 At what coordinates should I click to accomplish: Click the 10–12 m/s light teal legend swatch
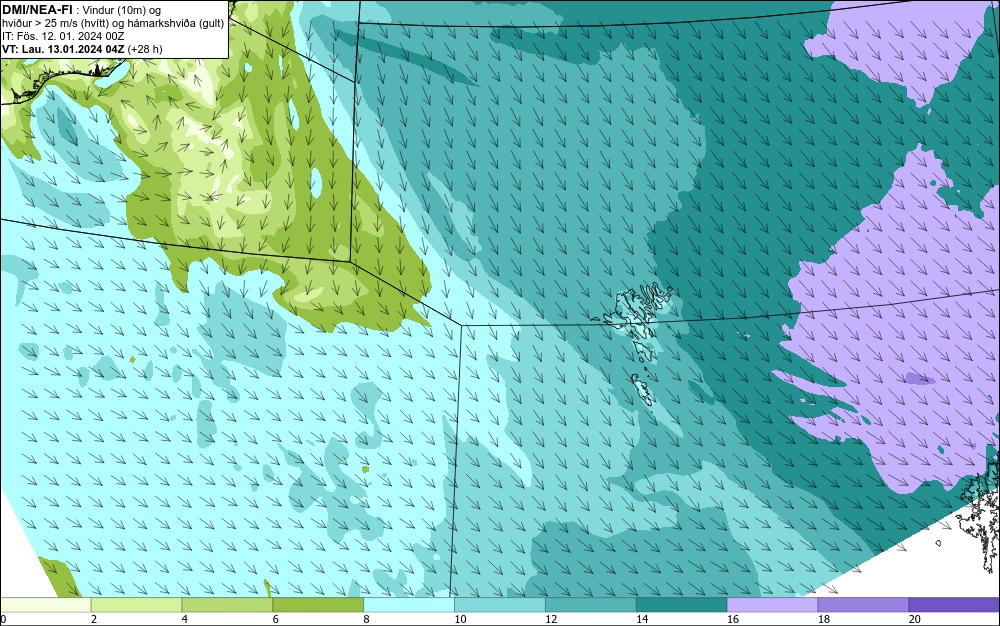[x=500, y=605]
